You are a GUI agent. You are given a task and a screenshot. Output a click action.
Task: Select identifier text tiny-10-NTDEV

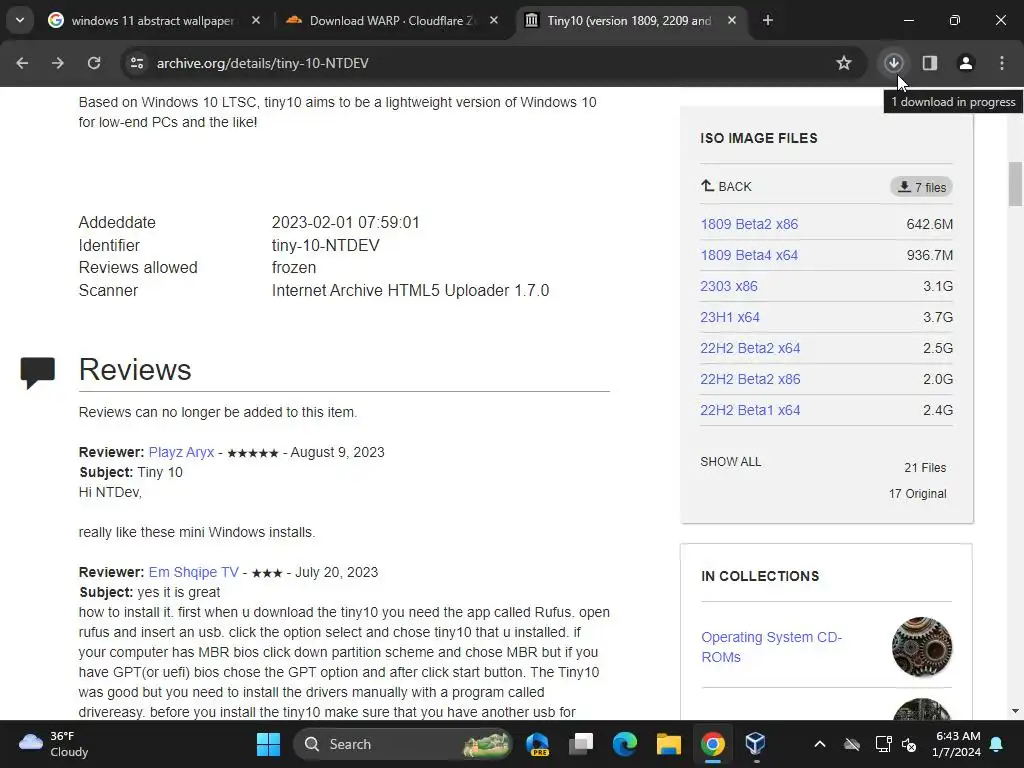(x=325, y=246)
